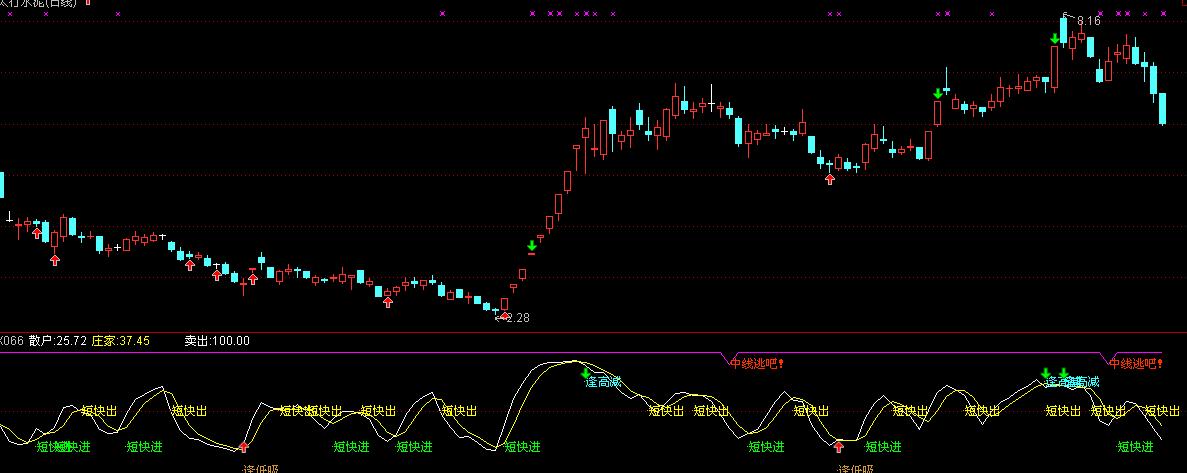
Task: Select the 庄家:37.45 indicator value
Action: (120, 341)
